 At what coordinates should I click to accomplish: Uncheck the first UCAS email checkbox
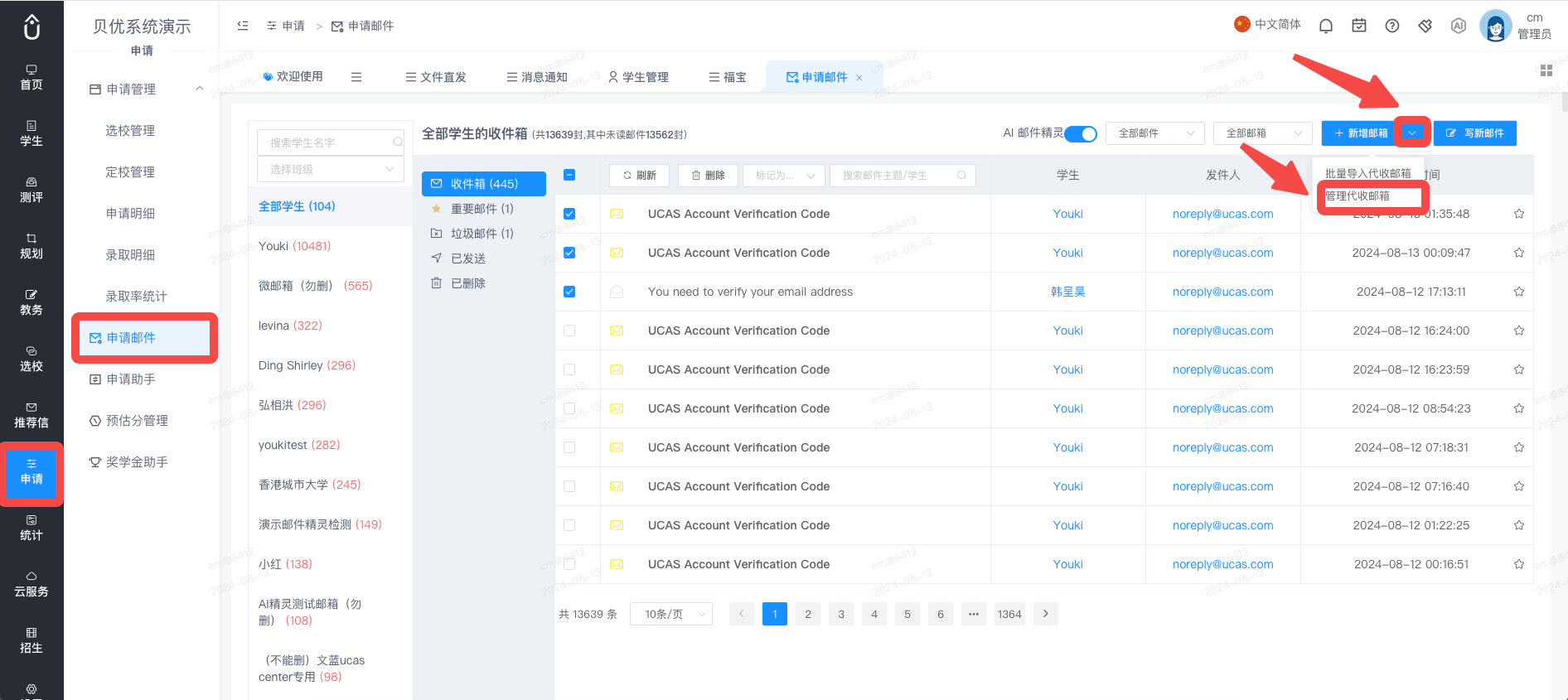[569, 214]
